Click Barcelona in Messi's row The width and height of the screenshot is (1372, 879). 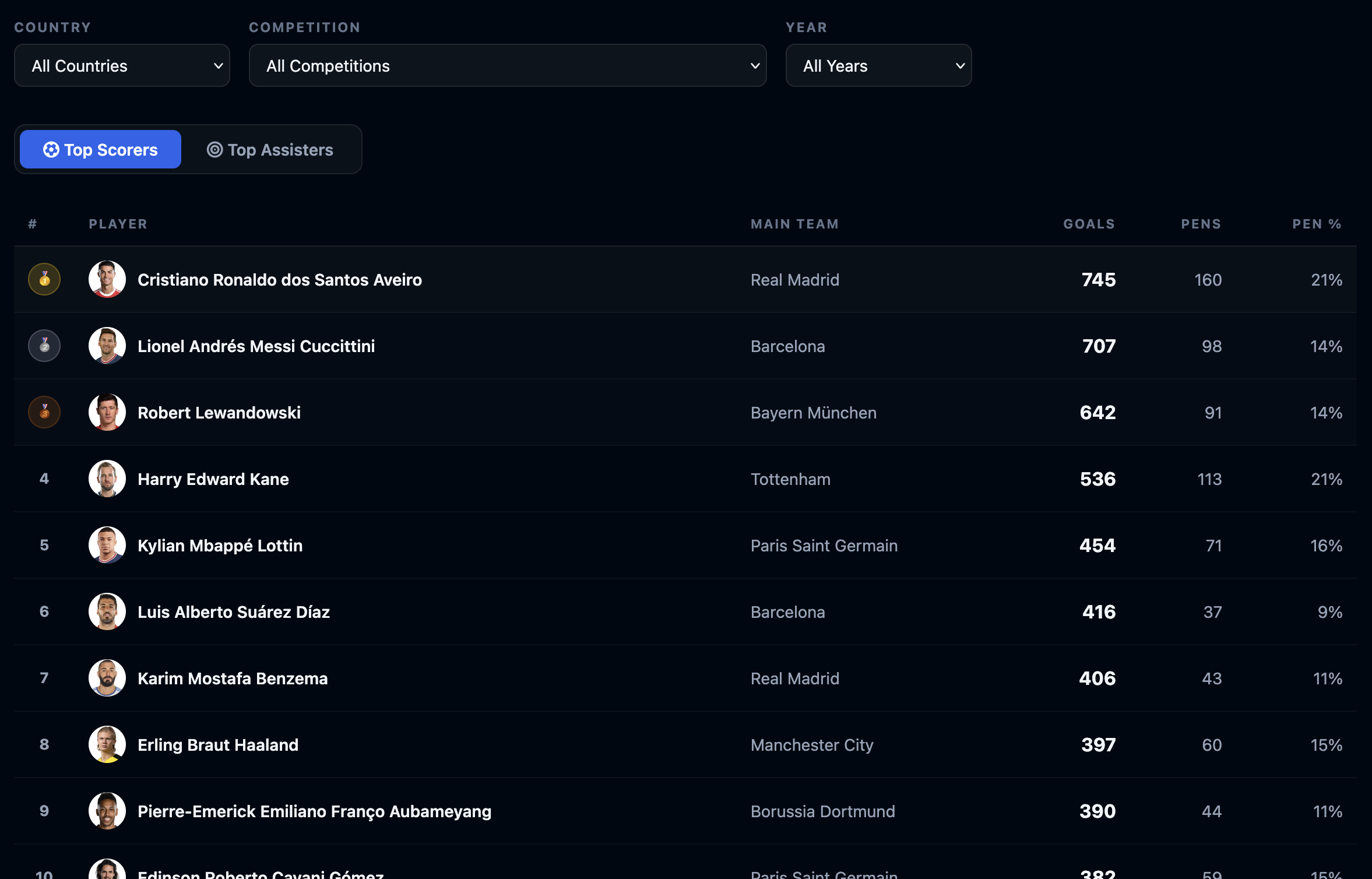coord(788,346)
